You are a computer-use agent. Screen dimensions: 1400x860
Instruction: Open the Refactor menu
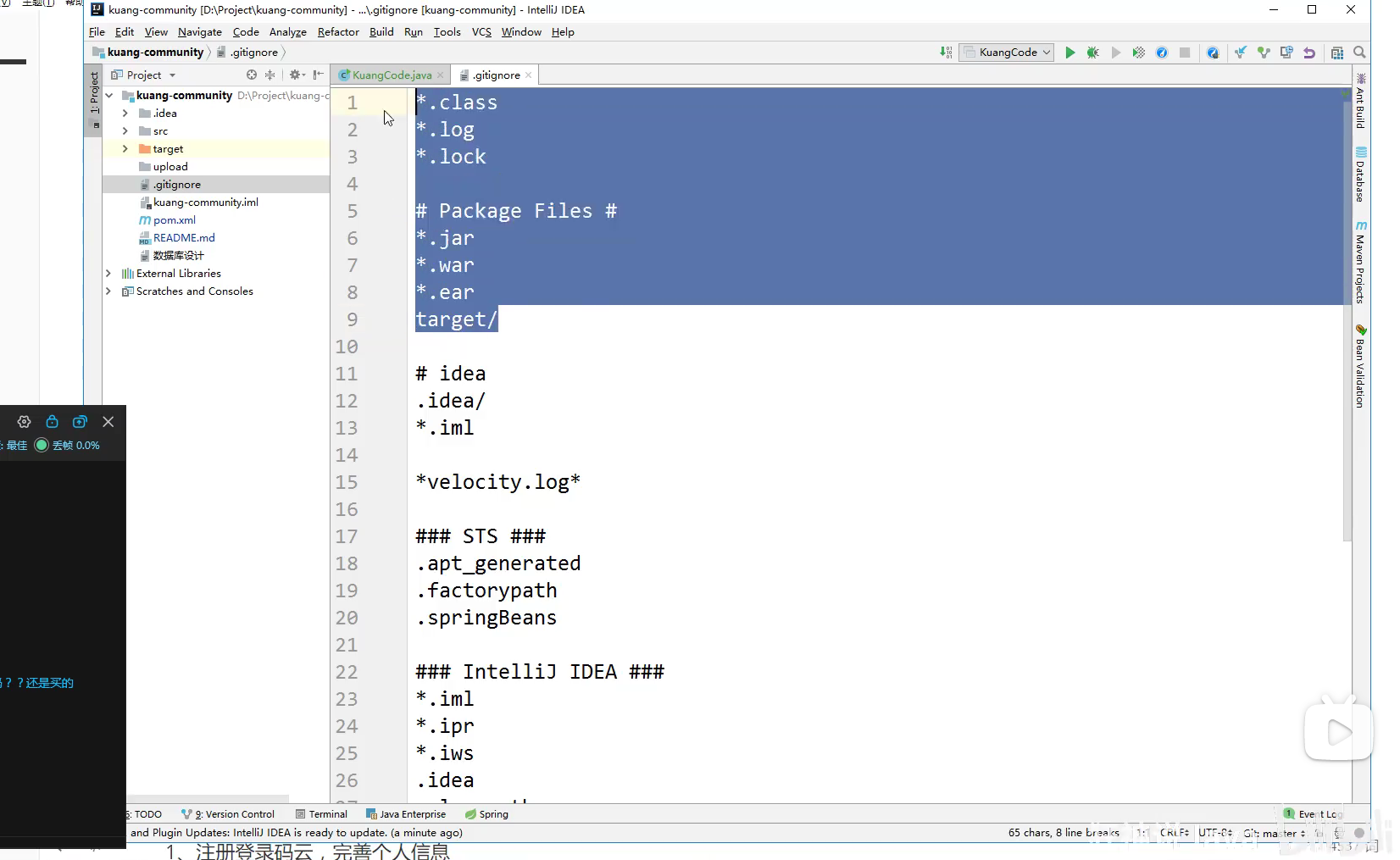click(338, 31)
